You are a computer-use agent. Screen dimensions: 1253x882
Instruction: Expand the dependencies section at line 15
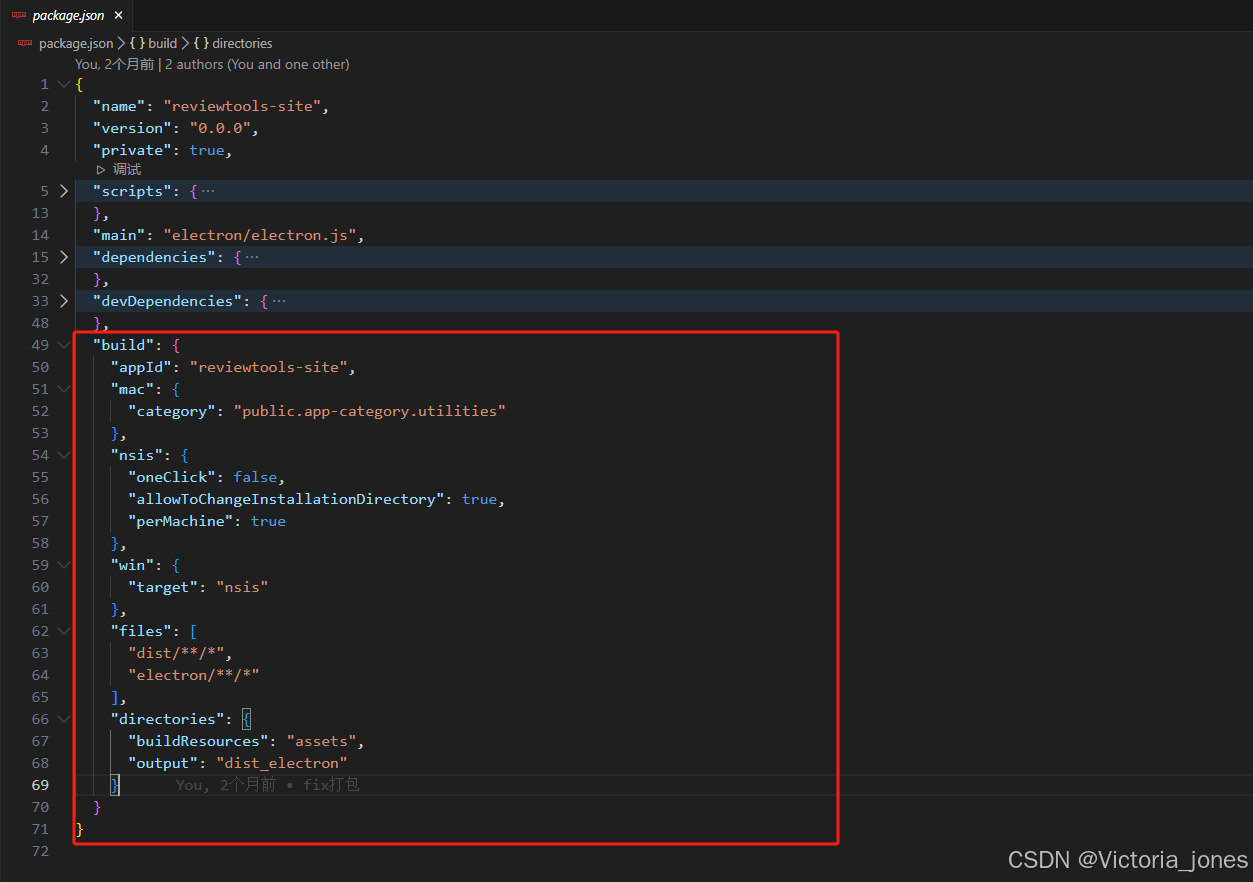coord(63,256)
